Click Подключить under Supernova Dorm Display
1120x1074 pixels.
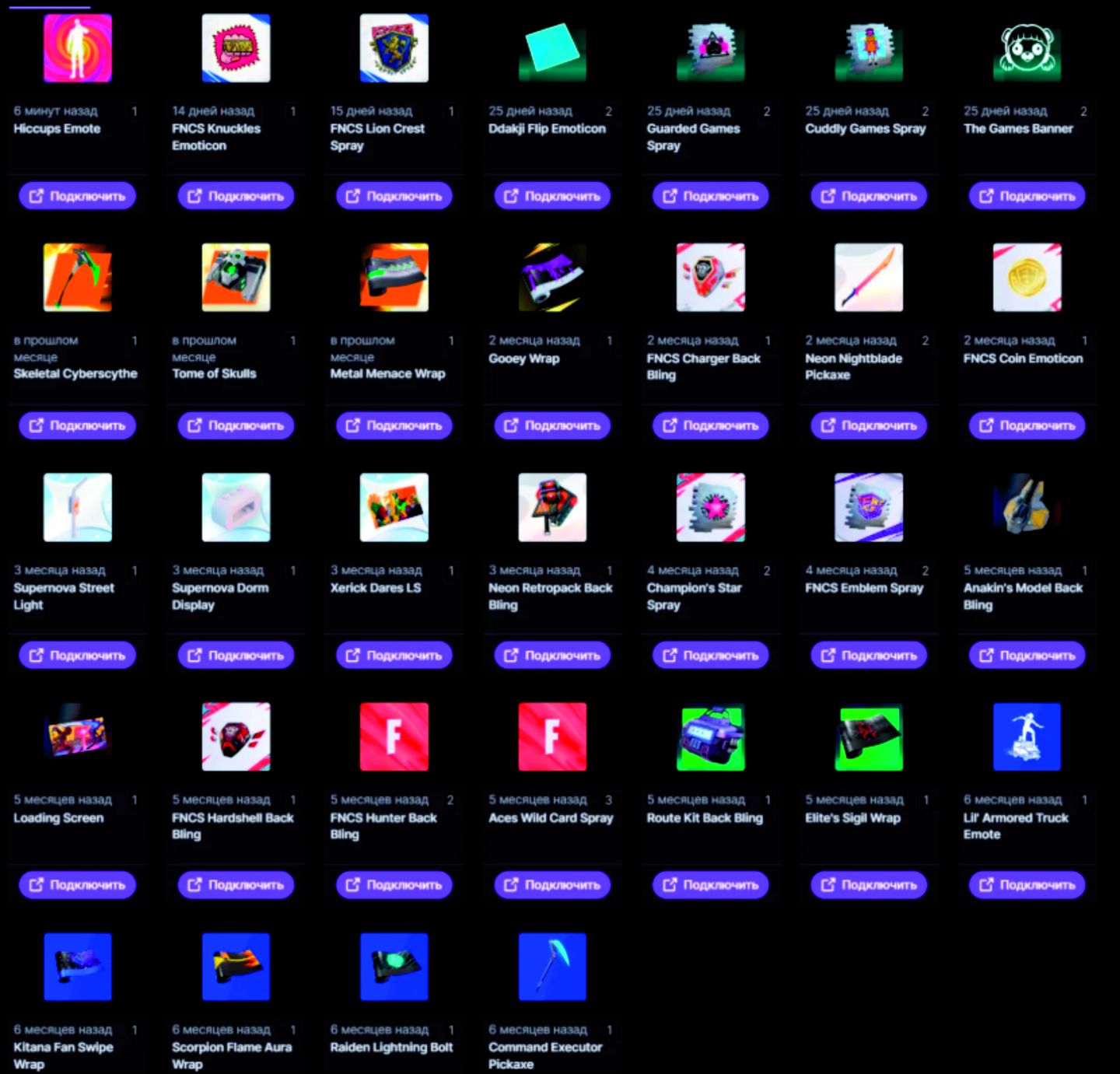point(236,656)
